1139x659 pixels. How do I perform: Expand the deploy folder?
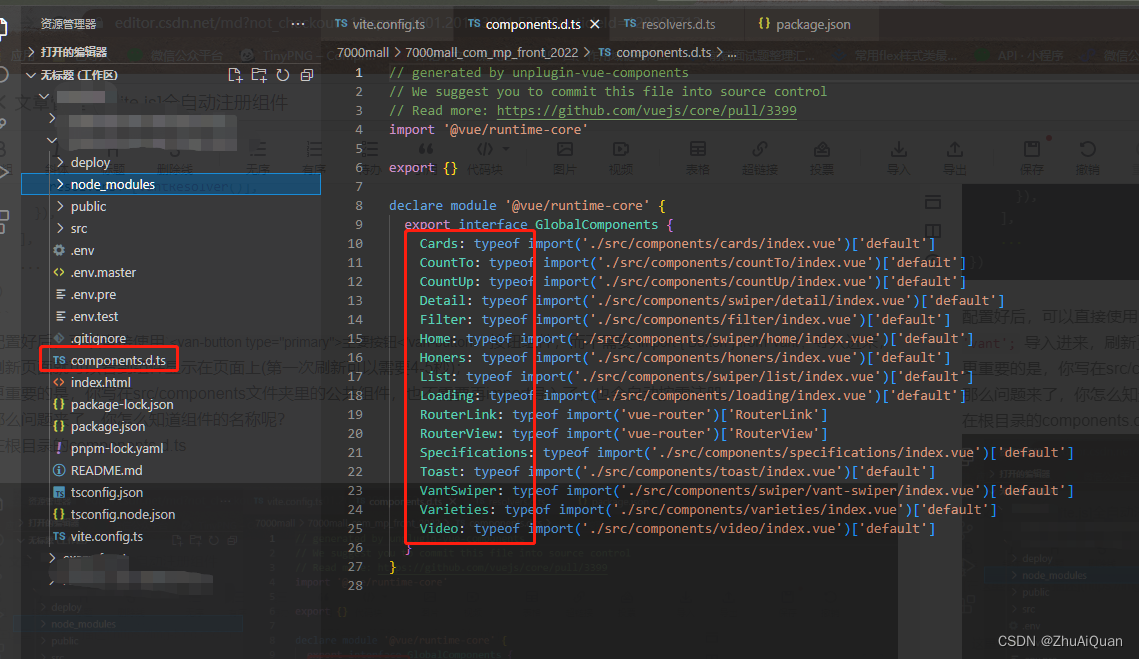(x=90, y=162)
